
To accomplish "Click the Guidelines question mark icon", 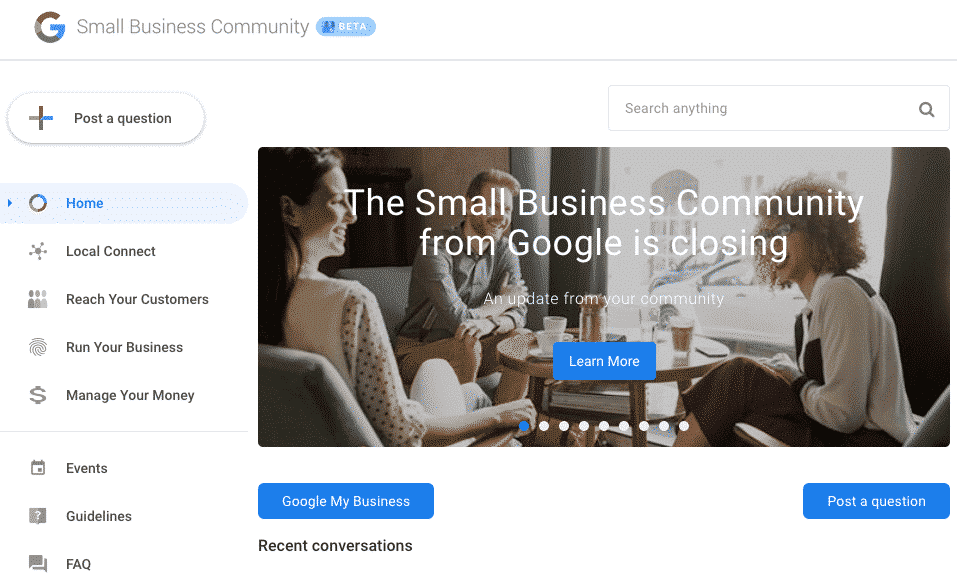I will click(38, 516).
